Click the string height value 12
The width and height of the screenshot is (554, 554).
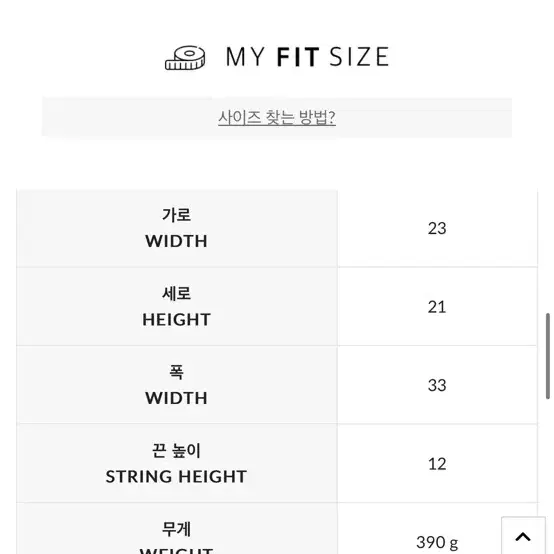pos(437,464)
